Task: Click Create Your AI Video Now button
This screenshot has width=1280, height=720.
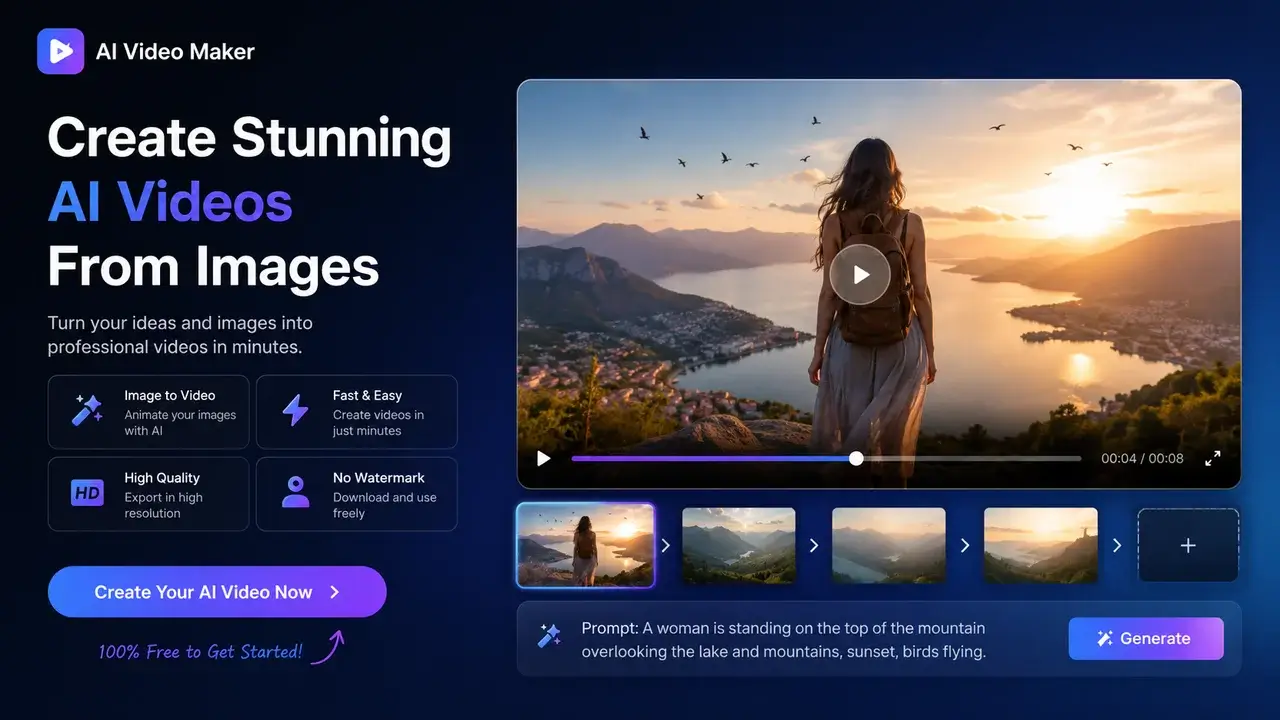Action: click(217, 592)
